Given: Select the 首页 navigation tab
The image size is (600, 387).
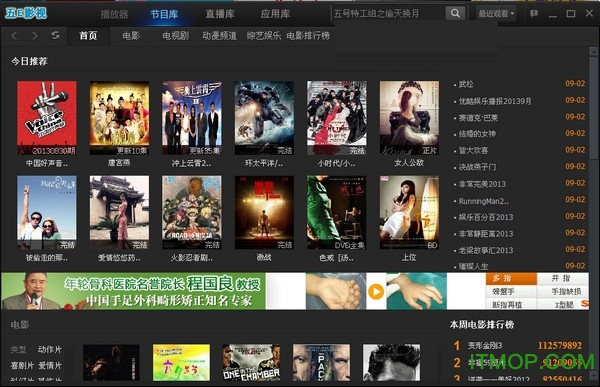Looking at the screenshot, I should 88,36.
